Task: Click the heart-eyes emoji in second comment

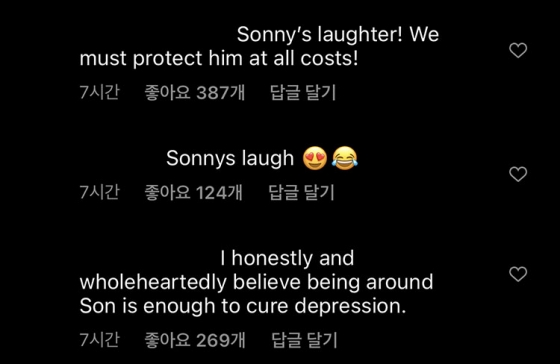Action: pos(315,158)
